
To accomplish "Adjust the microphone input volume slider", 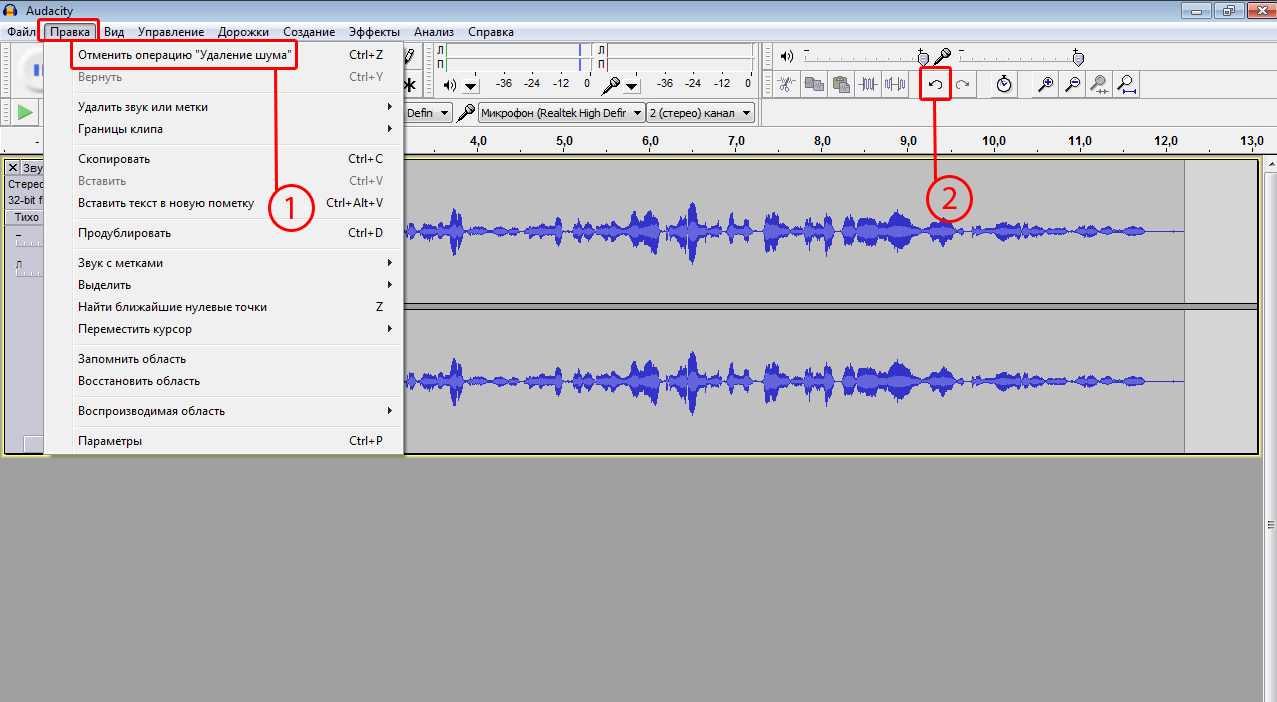I will [1076, 56].
